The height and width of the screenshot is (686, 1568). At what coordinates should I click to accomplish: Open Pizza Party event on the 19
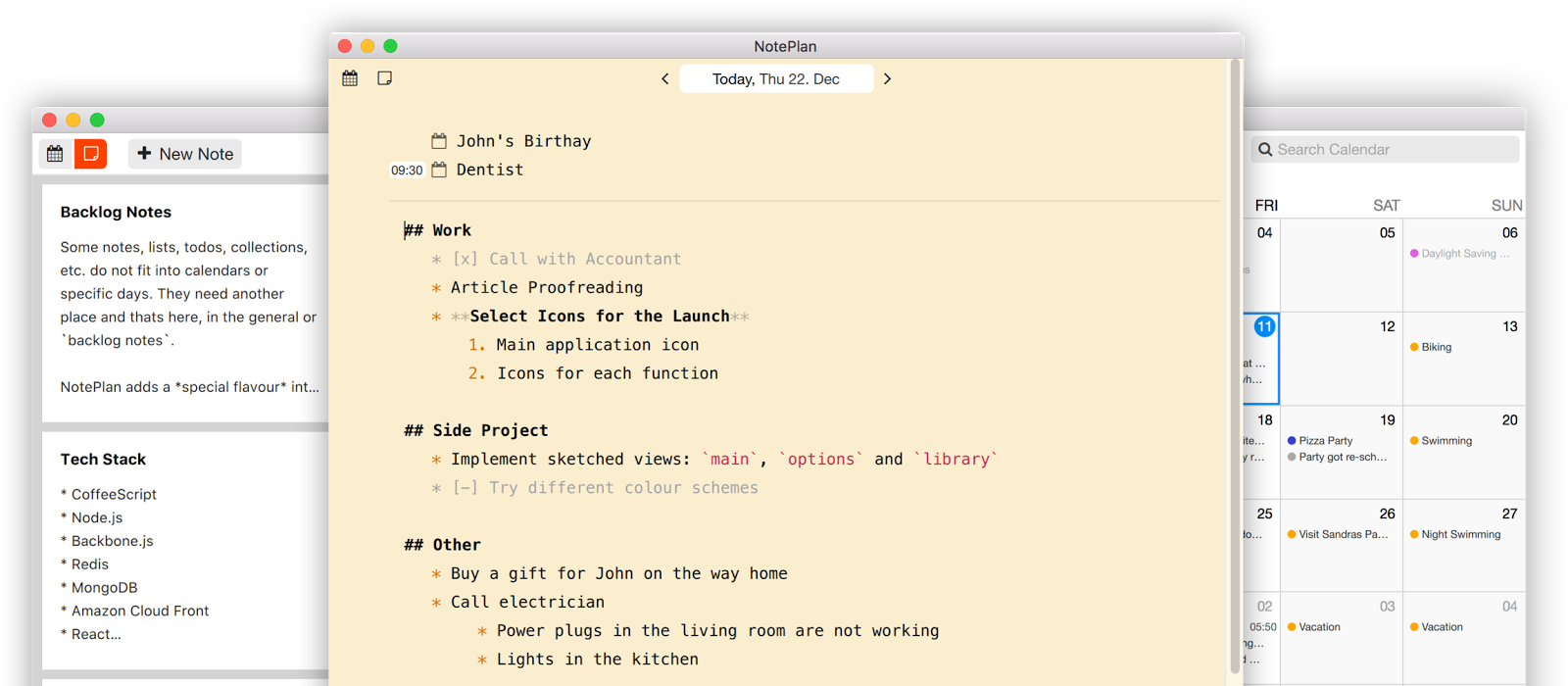click(1320, 441)
